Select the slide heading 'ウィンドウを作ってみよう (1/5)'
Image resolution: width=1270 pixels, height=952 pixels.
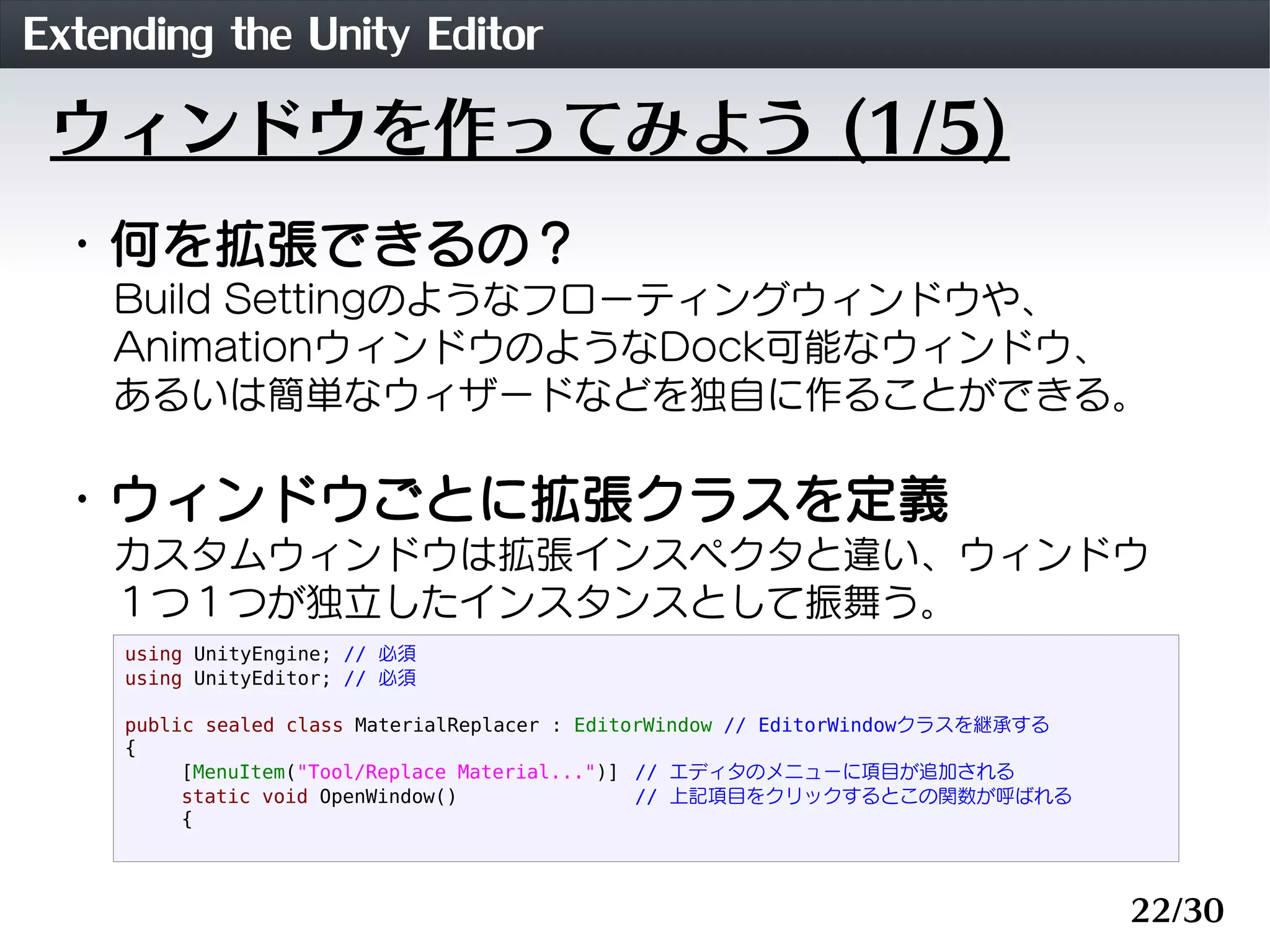[x=530, y=129]
